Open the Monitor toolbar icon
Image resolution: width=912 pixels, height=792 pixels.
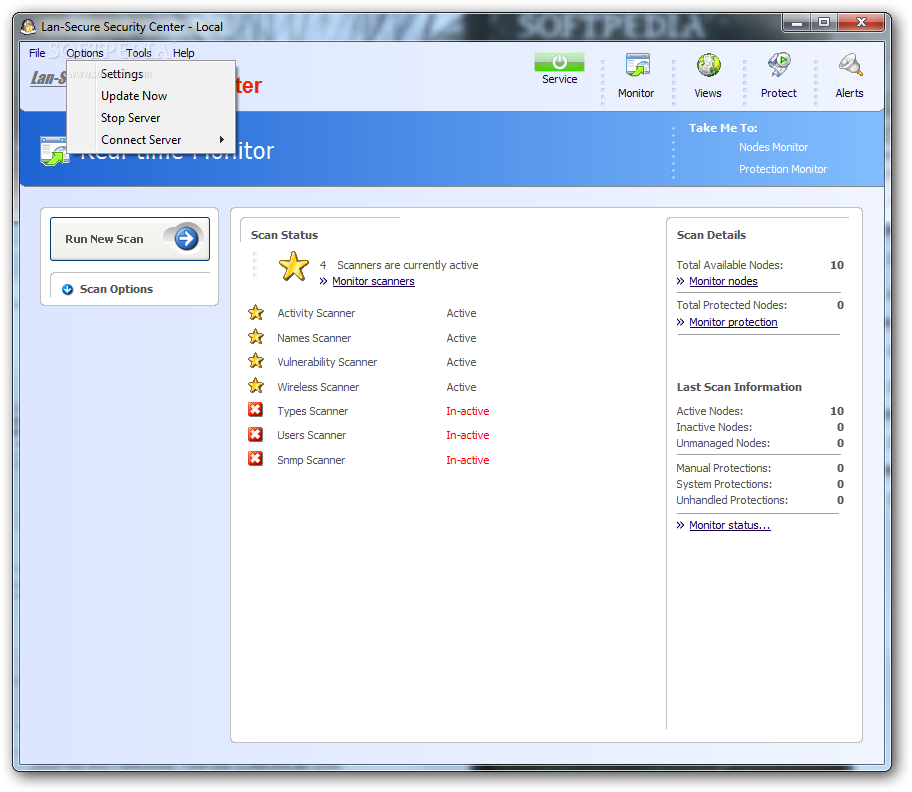tap(637, 65)
